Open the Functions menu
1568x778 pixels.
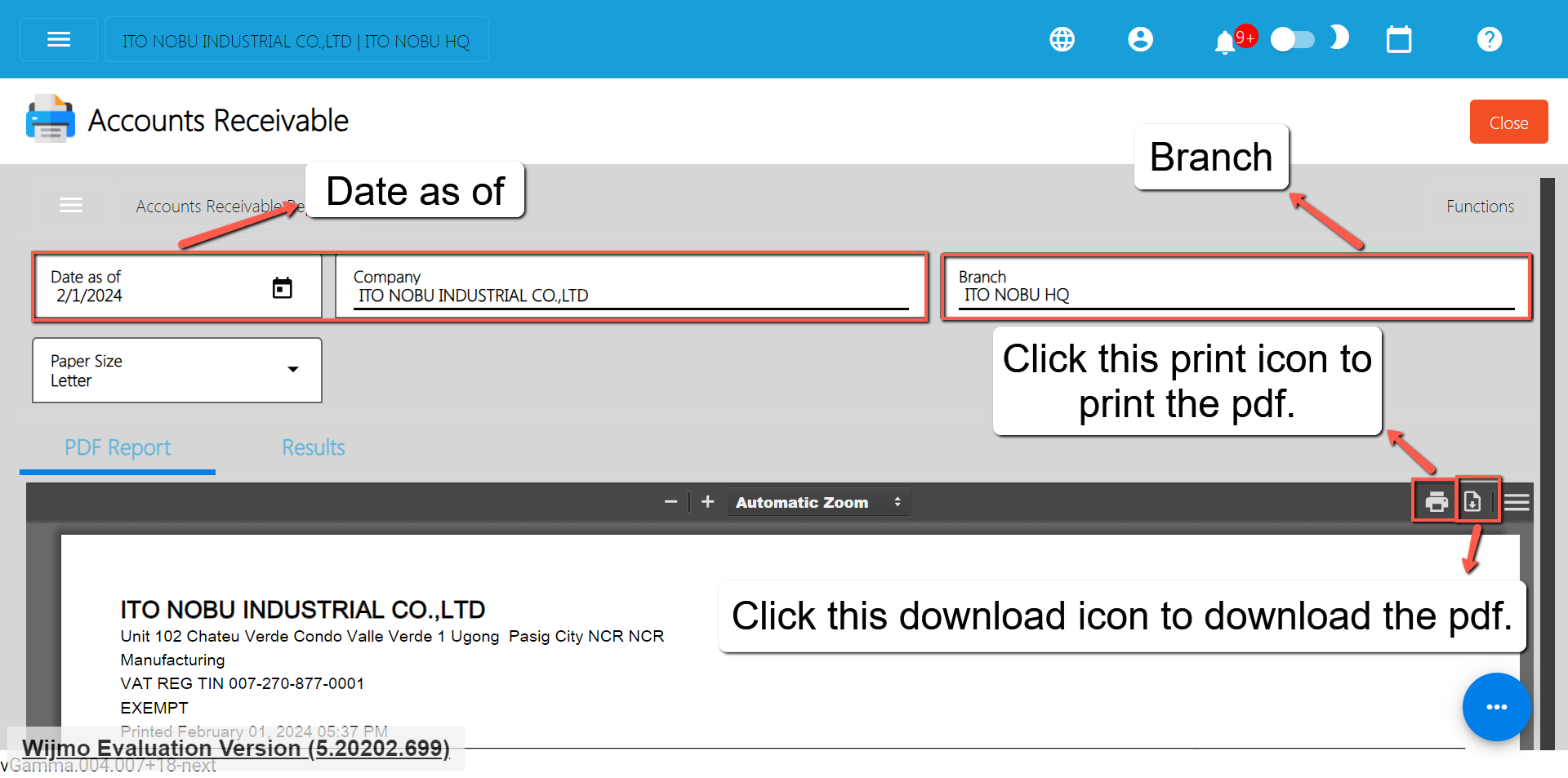coord(1480,207)
